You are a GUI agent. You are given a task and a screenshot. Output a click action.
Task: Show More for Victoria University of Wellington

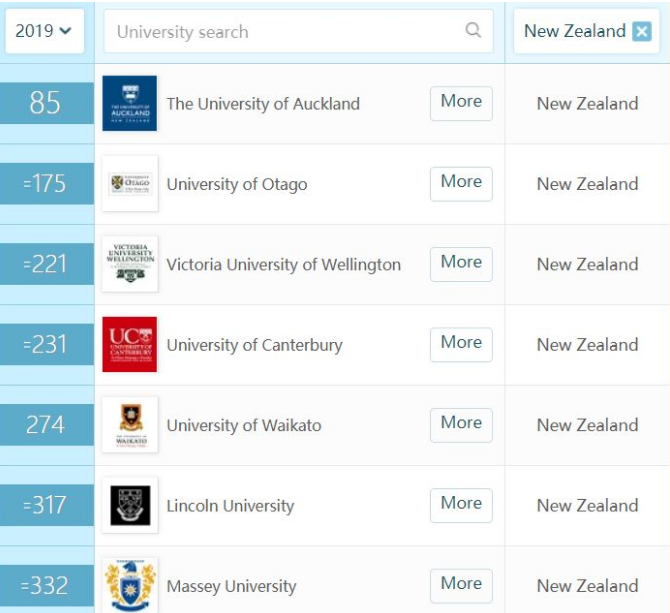[461, 263]
